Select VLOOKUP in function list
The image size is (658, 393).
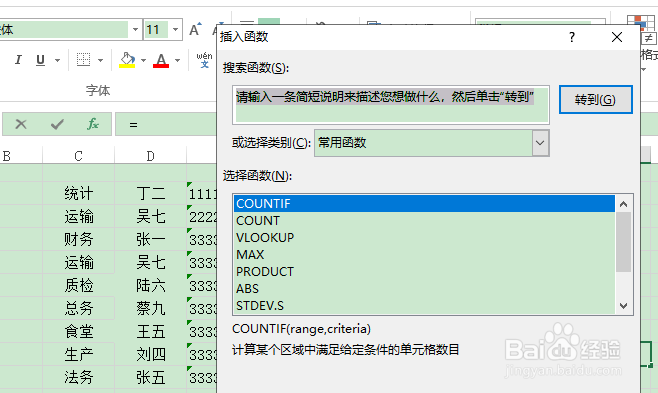pos(424,237)
